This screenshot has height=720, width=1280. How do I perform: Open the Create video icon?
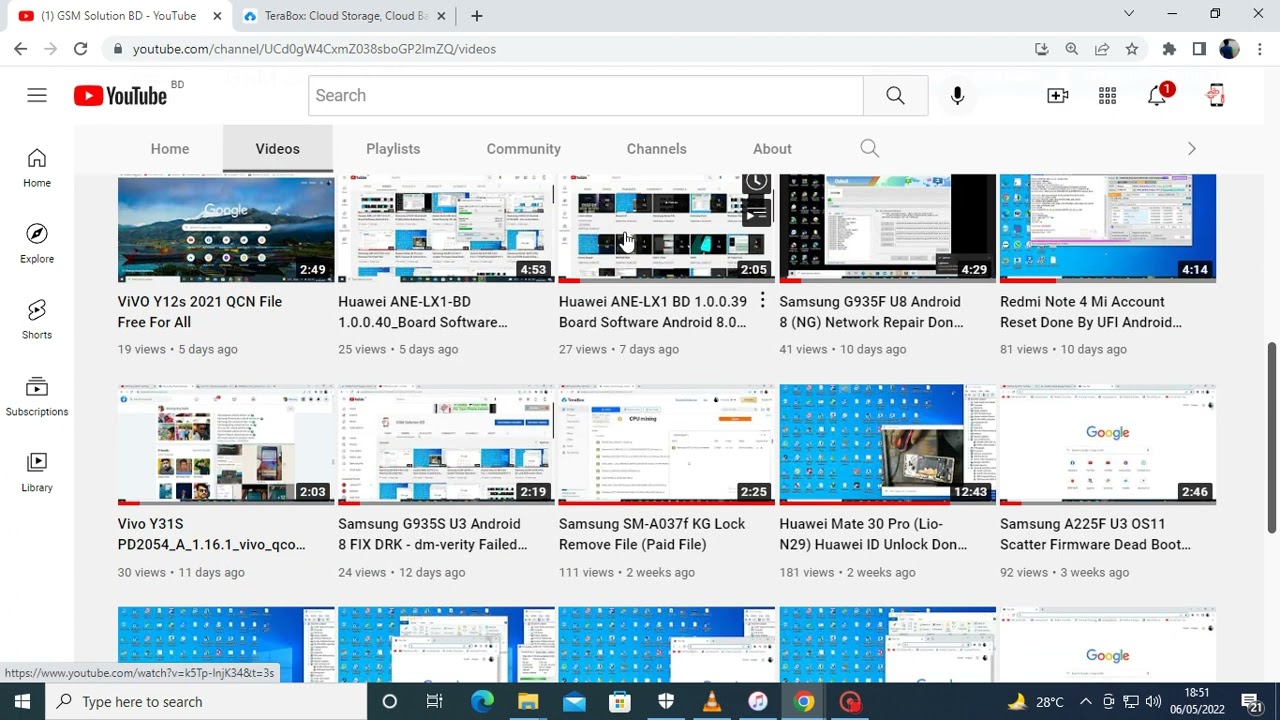[1057, 95]
